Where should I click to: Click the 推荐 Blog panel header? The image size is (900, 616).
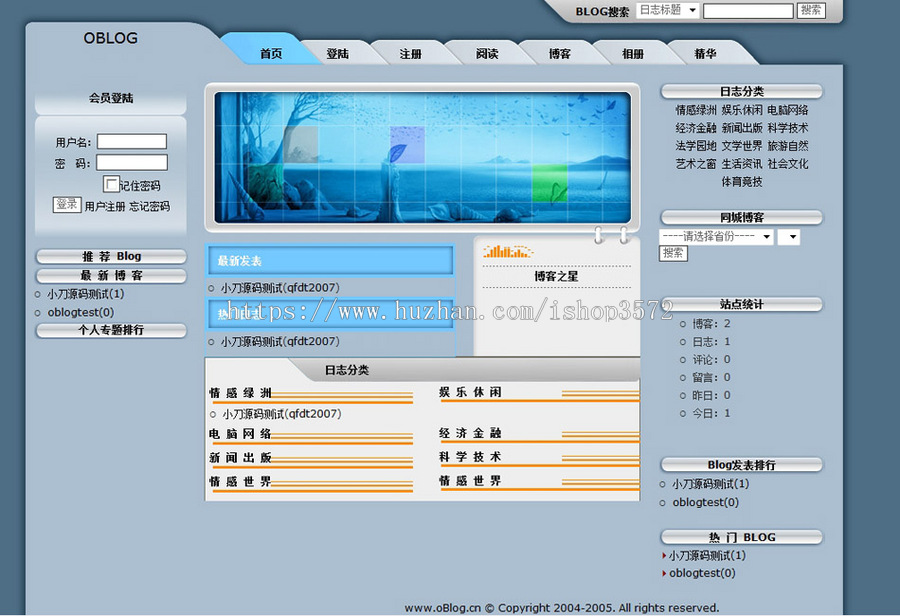point(110,255)
